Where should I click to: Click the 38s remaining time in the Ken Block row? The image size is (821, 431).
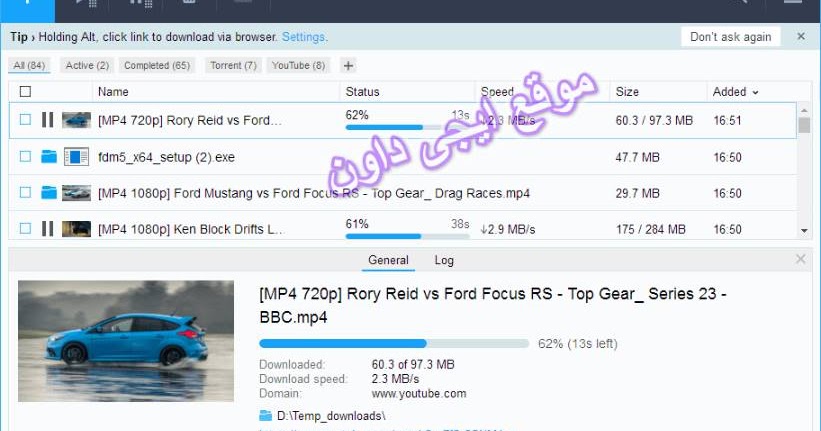point(460,224)
